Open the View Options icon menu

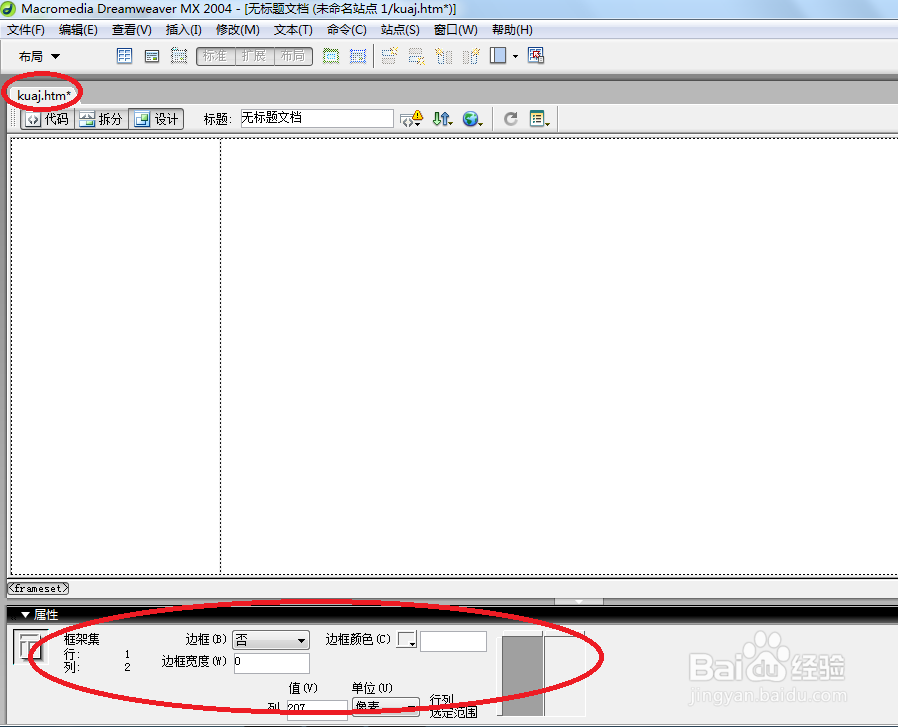[539, 119]
